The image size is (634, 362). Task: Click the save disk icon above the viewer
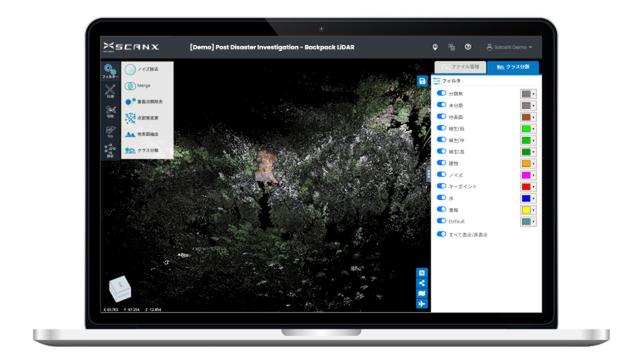(x=422, y=81)
